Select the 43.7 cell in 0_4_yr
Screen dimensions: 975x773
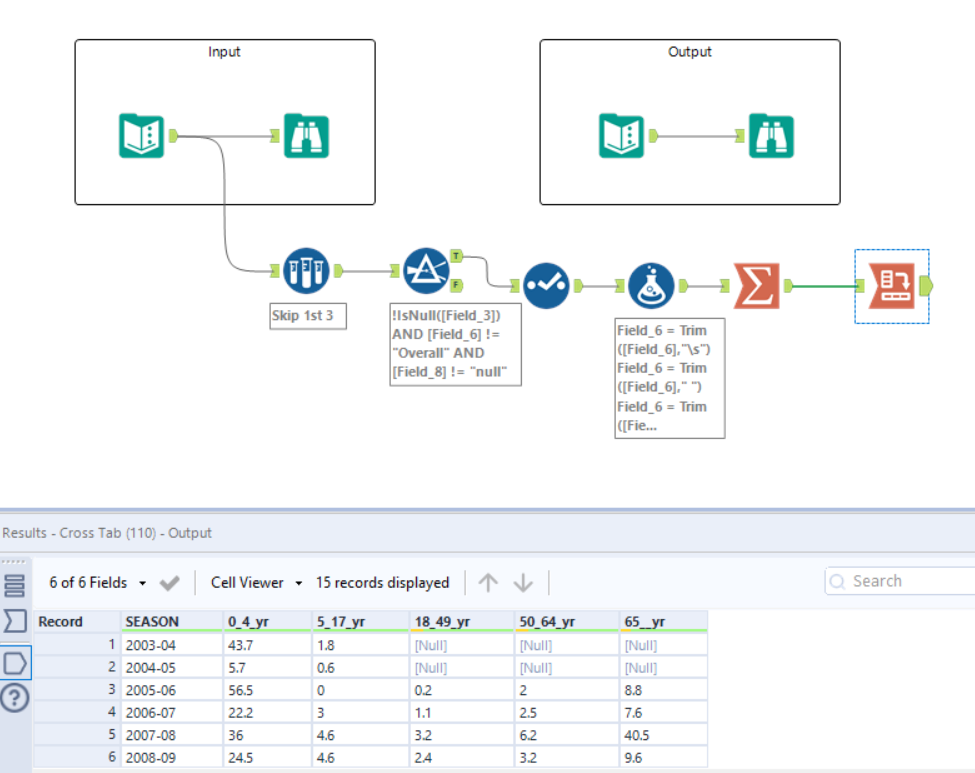(267, 646)
